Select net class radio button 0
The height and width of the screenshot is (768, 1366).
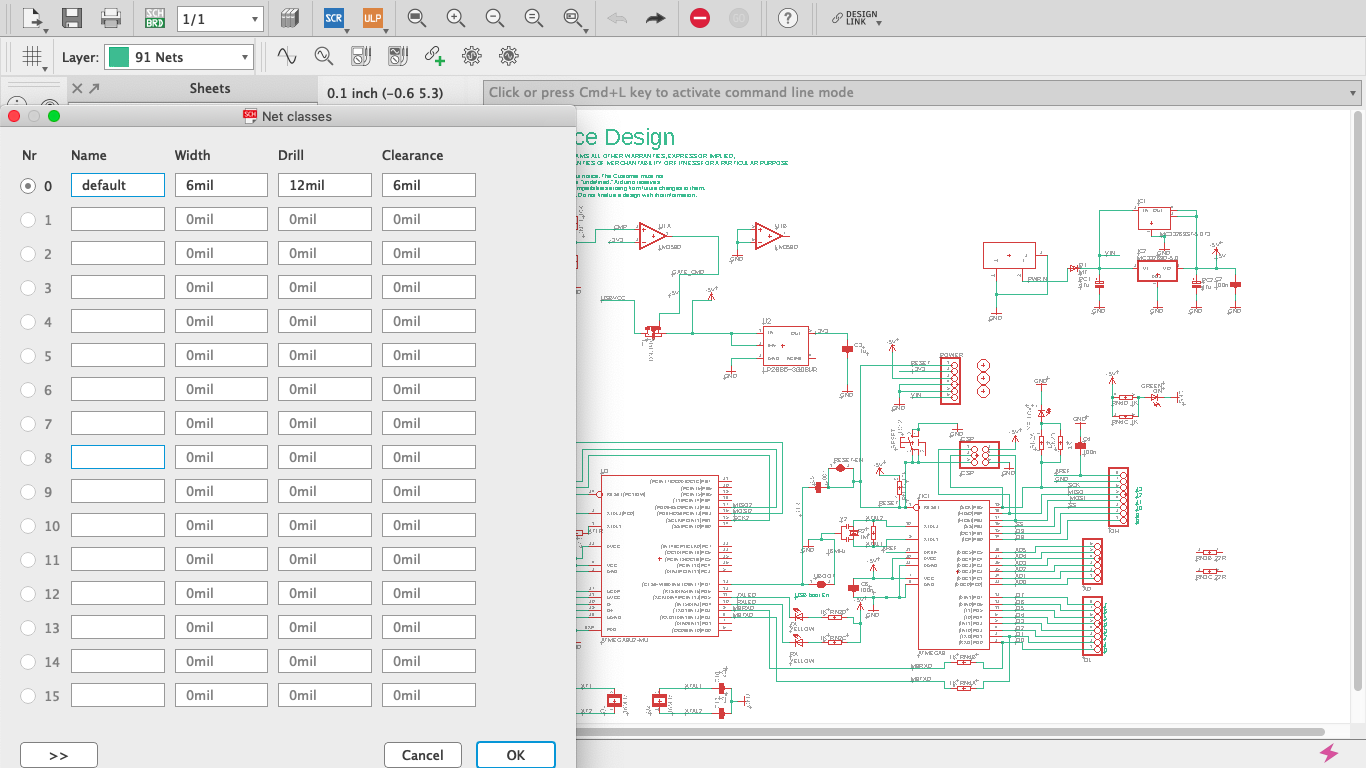click(28, 185)
